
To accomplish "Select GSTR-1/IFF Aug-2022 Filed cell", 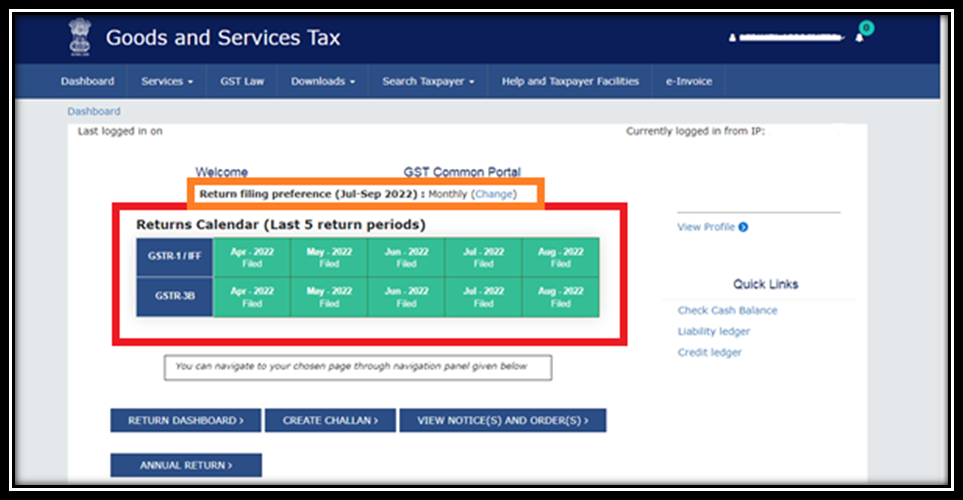I will click(x=561, y=257).
